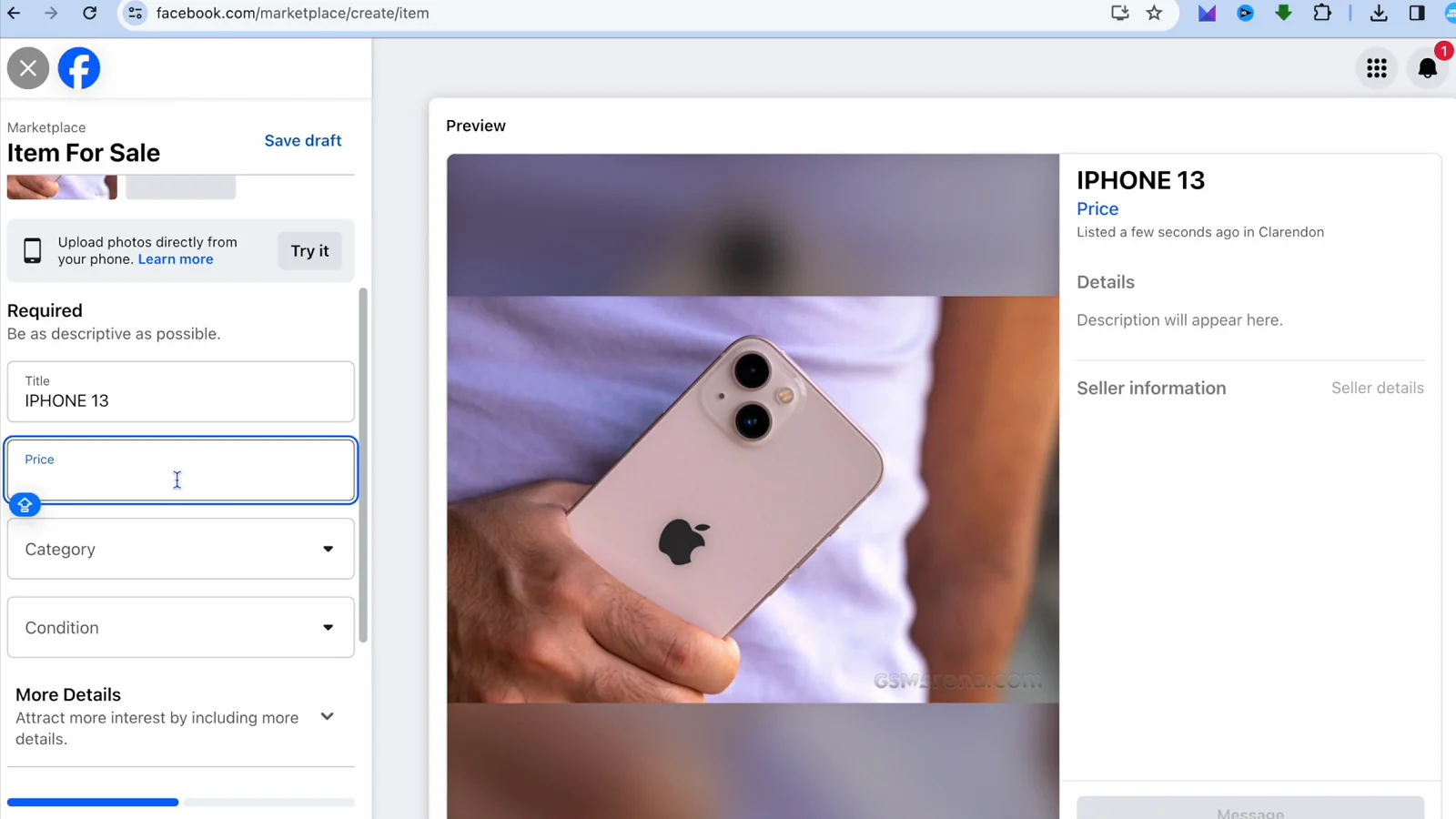Click the listing form scrollbar
1456x819 pixels.
point(363,465)
